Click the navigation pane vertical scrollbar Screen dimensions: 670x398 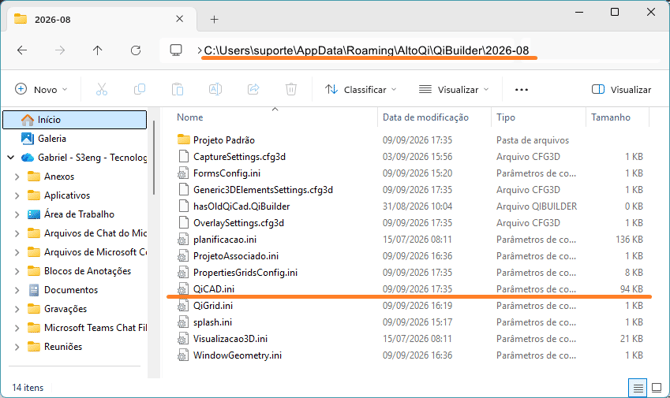tap(153, 158)
